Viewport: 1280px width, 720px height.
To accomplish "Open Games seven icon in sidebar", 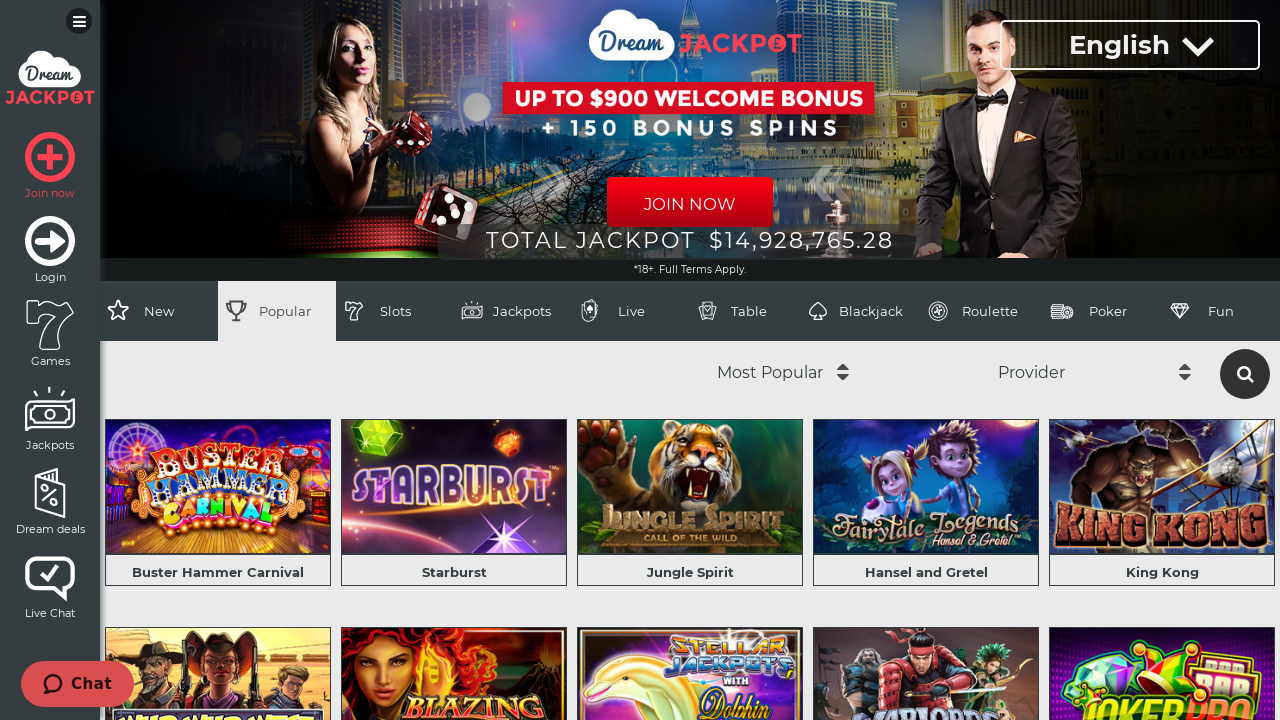I will pos(50,324).
